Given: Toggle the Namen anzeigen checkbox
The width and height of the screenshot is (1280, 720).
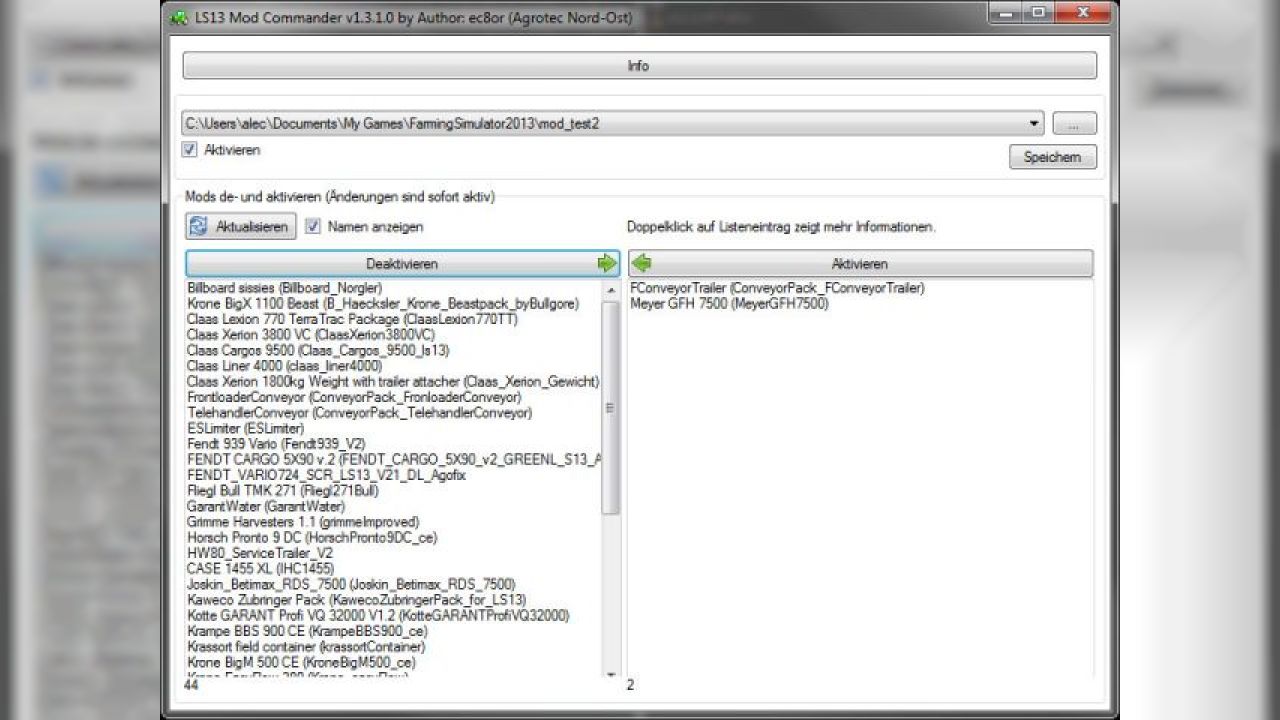Looking at the screenshot, I should [x=313, y=227].
